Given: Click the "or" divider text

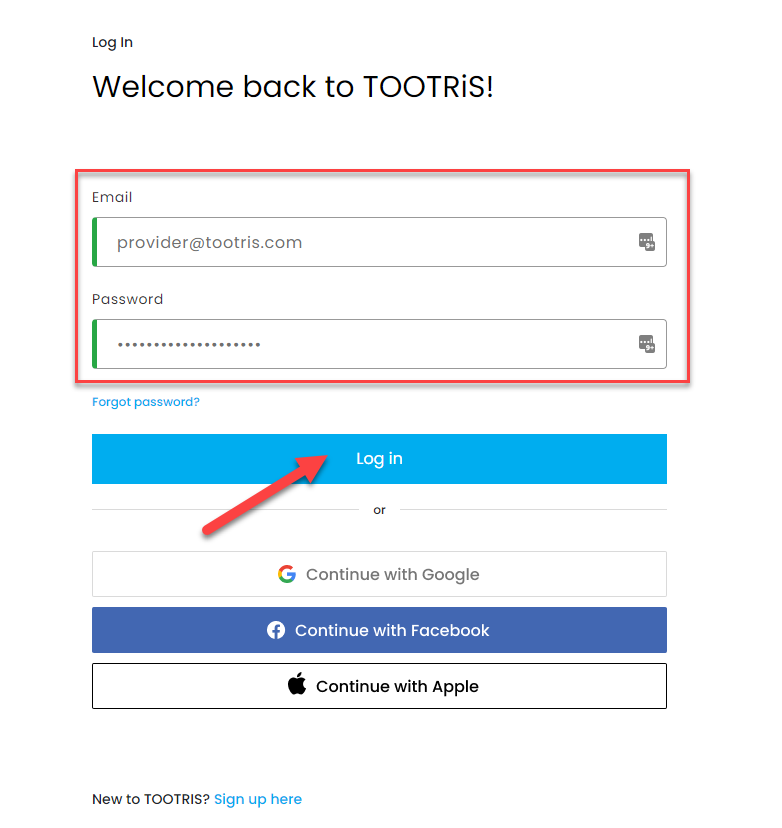Looking at the screenshot, I should coord(379,510).
